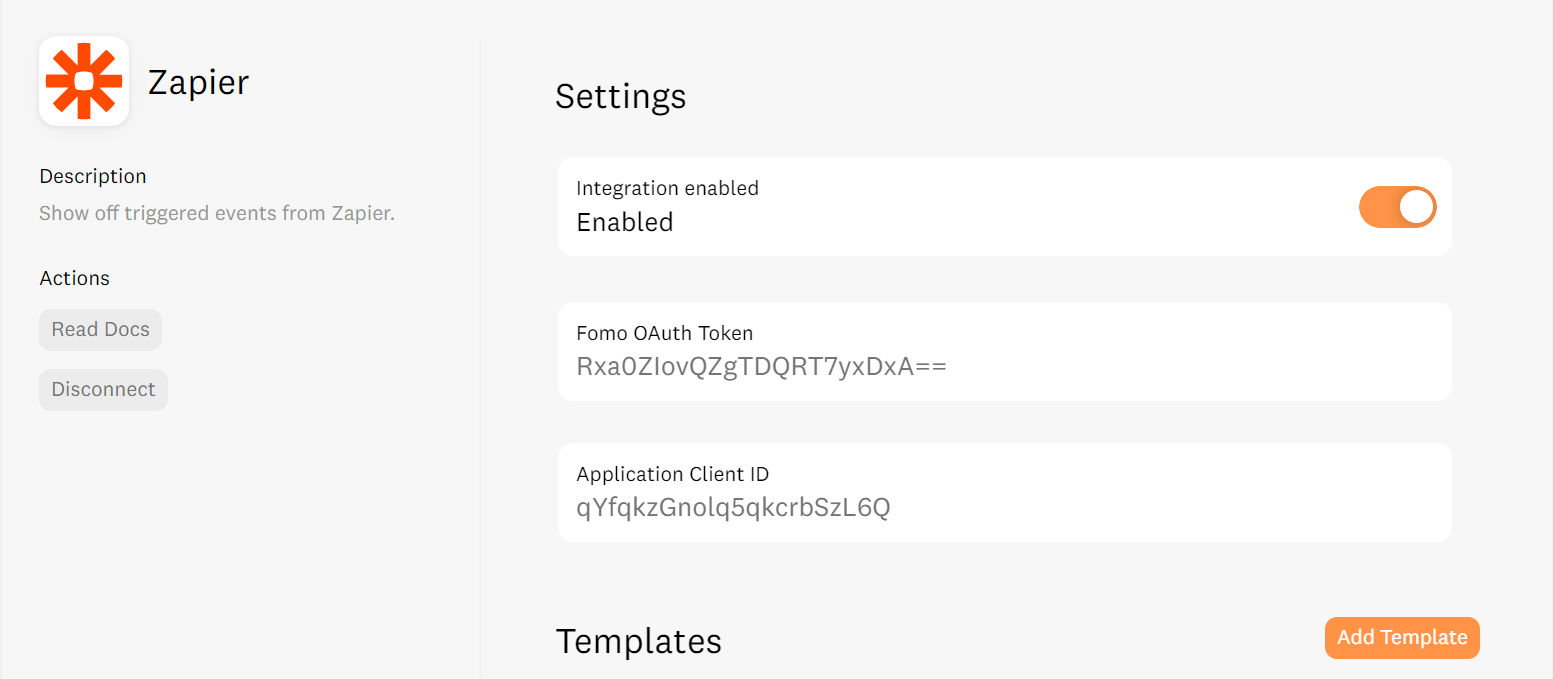Screen dimensions: 1553x679
Task: Click the Zapier title text
Action: [198, 82]
